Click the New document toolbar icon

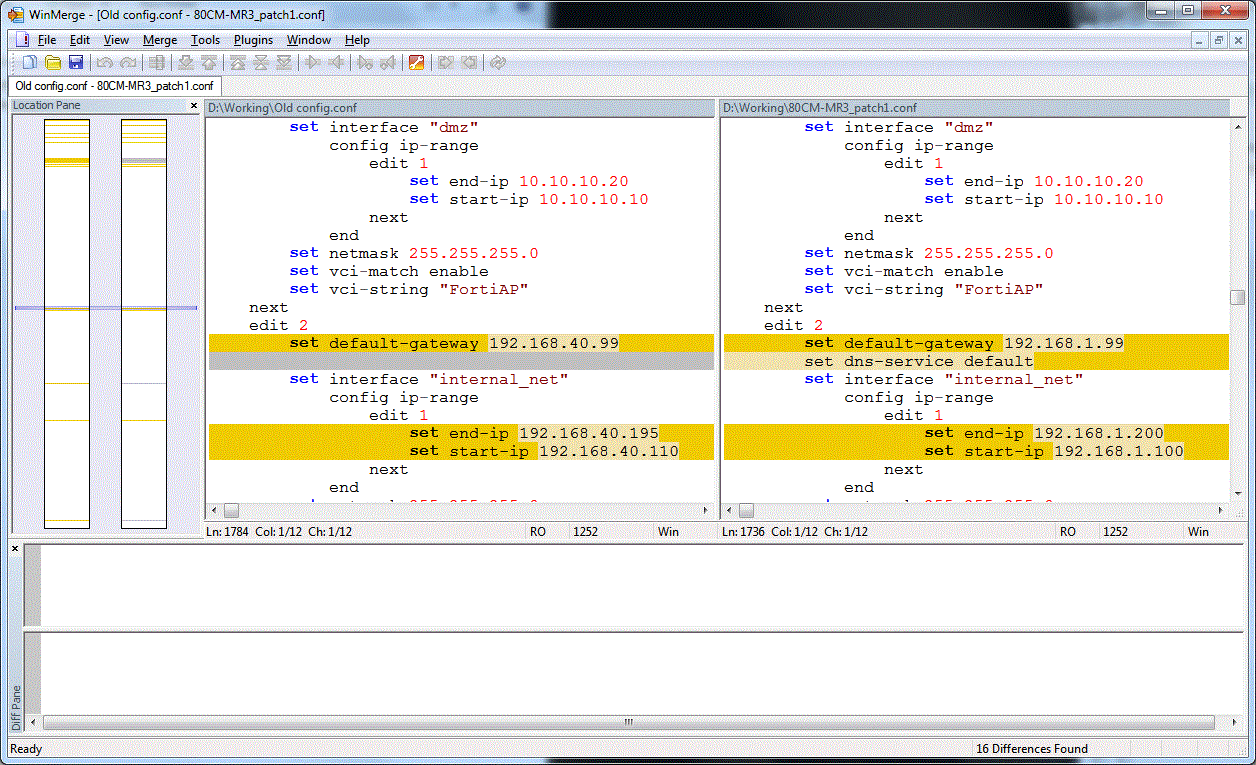click(x=30, y=63)
